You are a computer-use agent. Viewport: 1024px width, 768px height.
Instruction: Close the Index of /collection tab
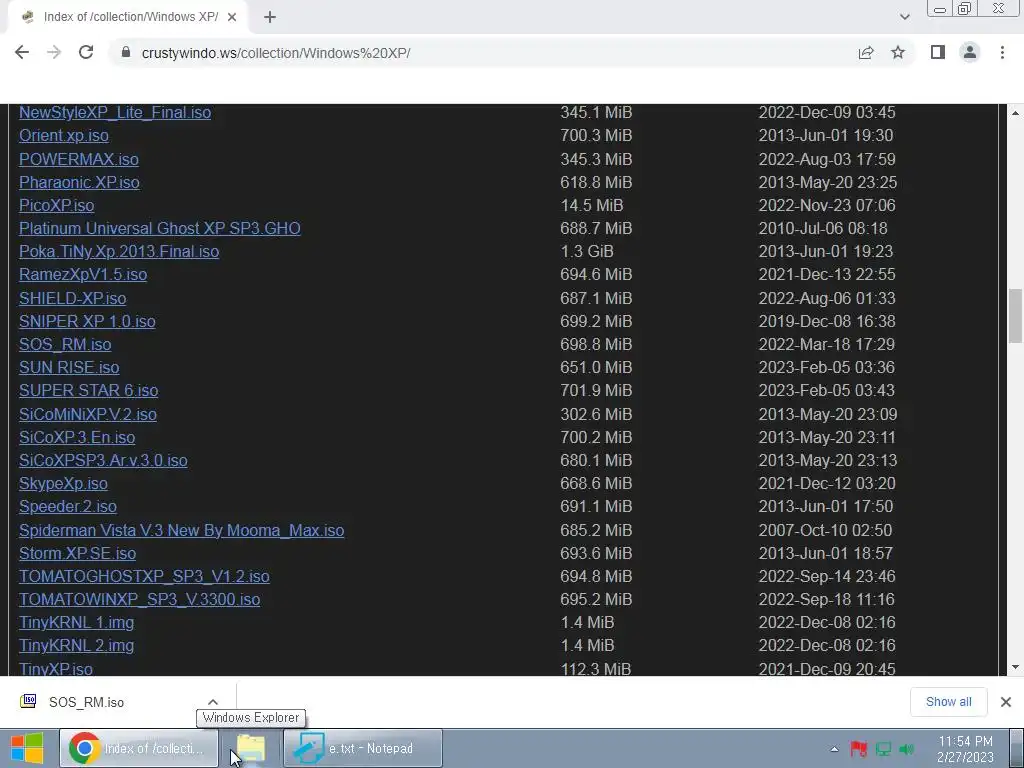click(x=232, y=17)
